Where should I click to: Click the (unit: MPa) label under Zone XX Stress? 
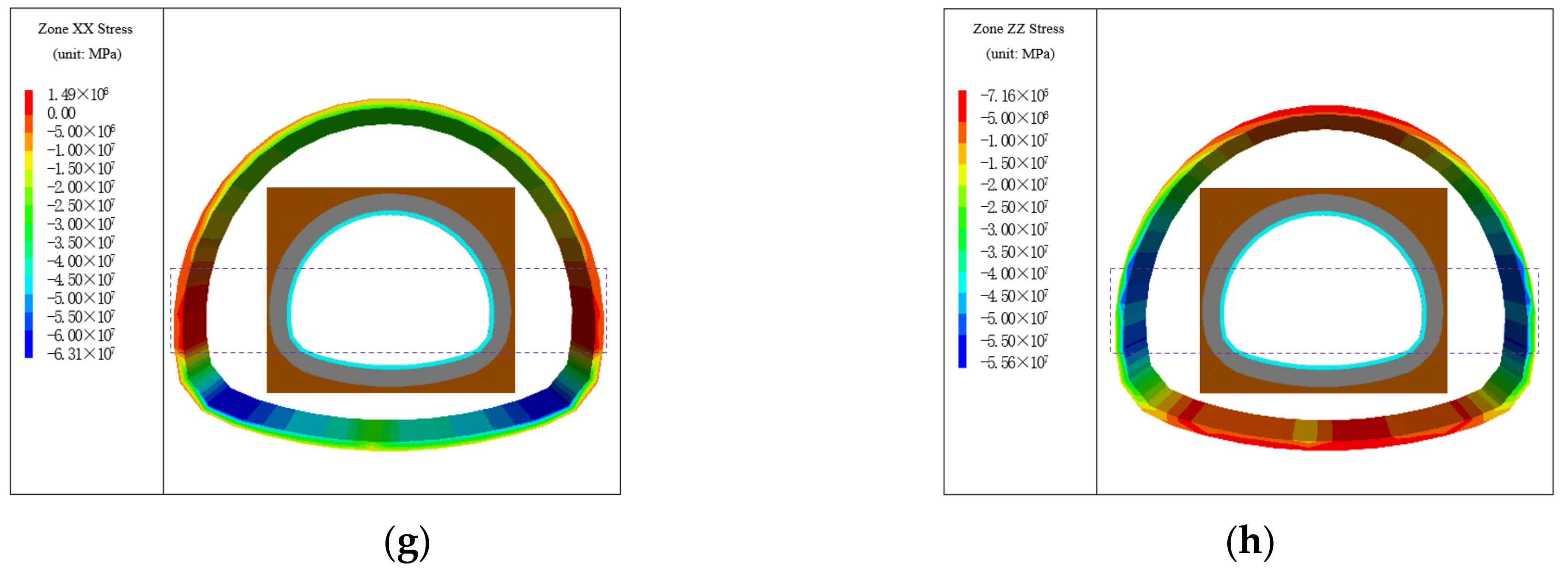click(87, 54)
